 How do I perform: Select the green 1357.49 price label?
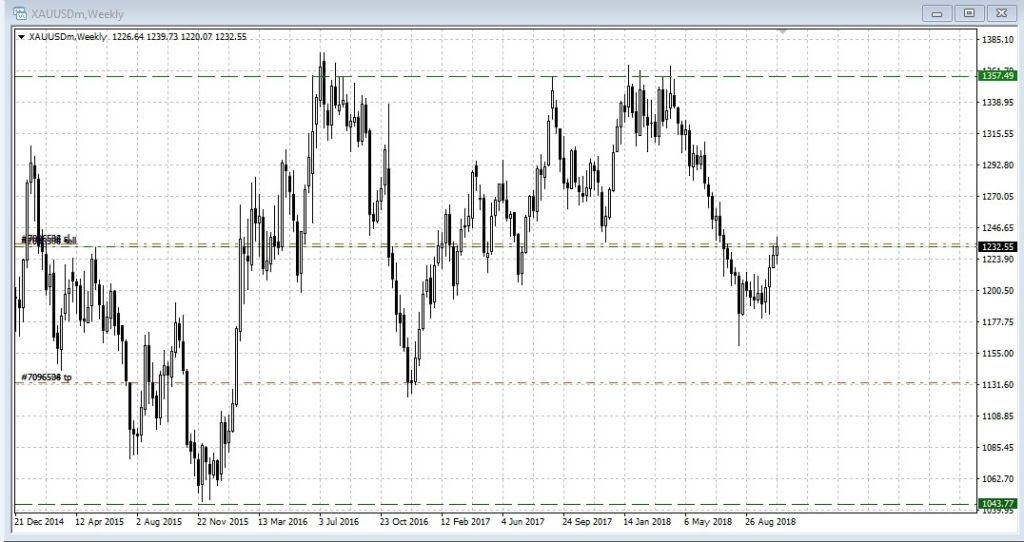tap(997, 76)
